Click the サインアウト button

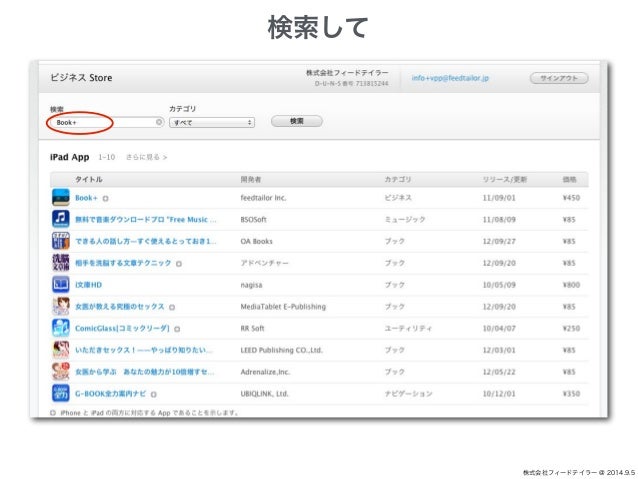click(559, 78)
